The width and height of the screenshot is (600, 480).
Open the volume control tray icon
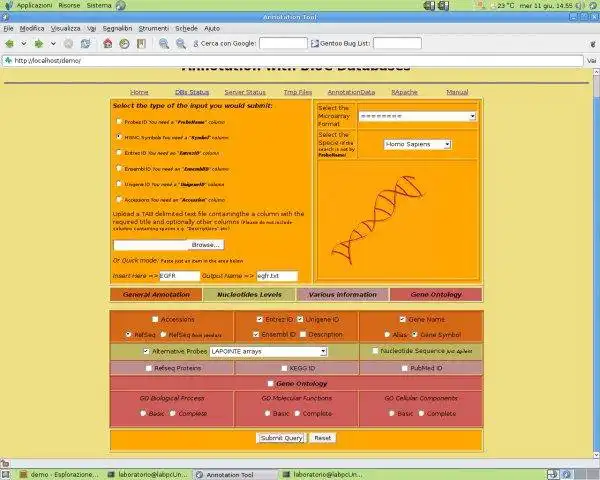(x=580, y=5)
